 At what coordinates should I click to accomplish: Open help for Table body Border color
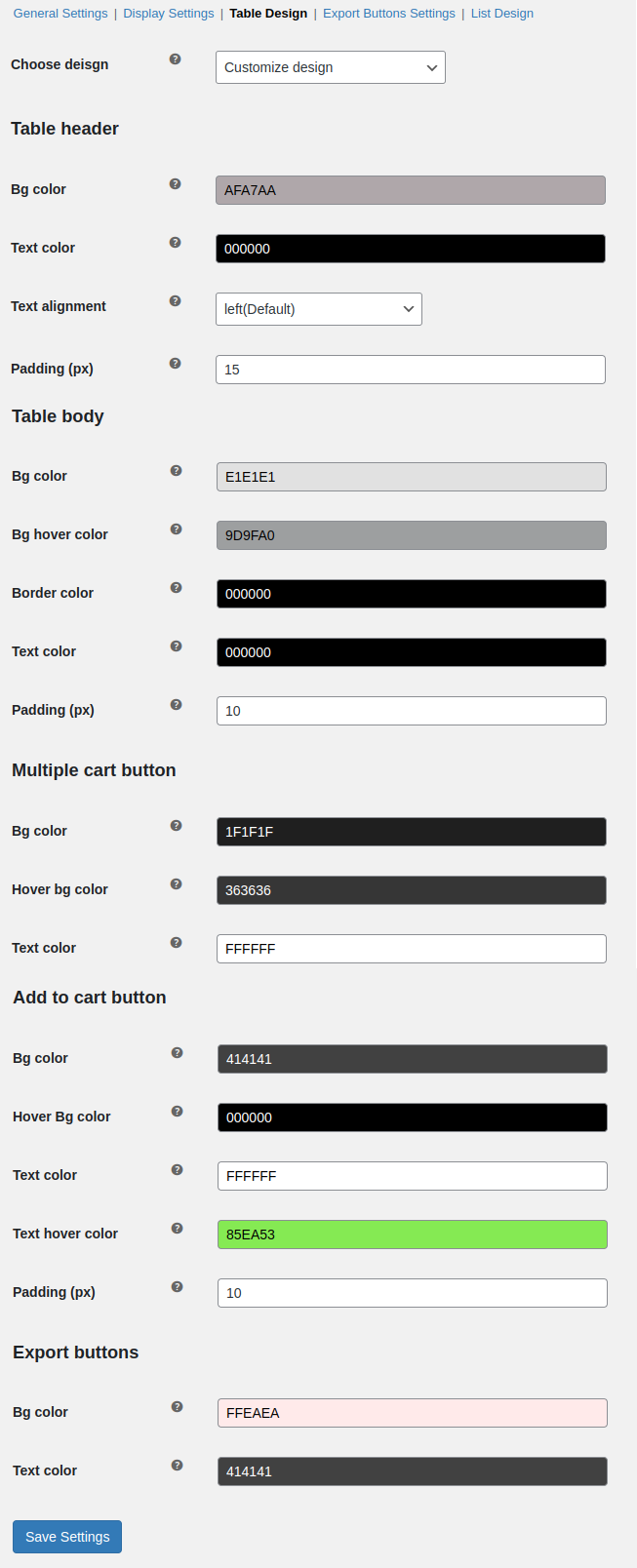tap(176, 587)
